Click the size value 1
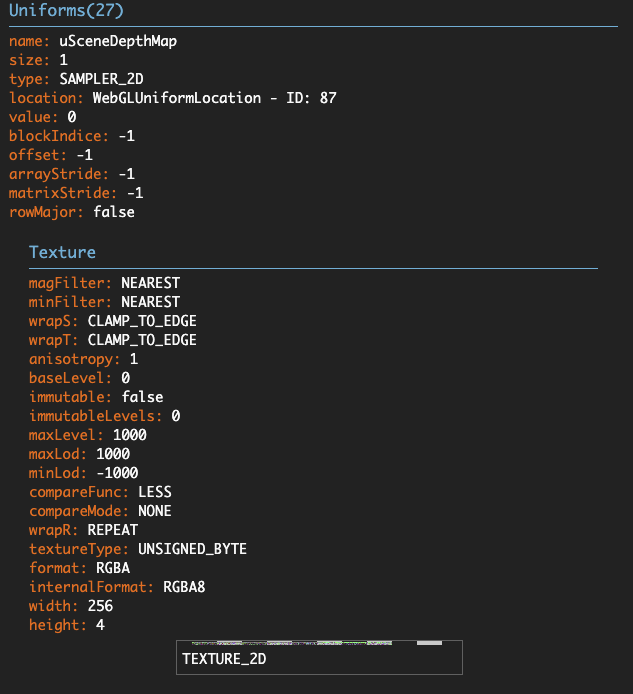This screenshot has width=633, height=694. pyautogui.click(x=63, y=60)
